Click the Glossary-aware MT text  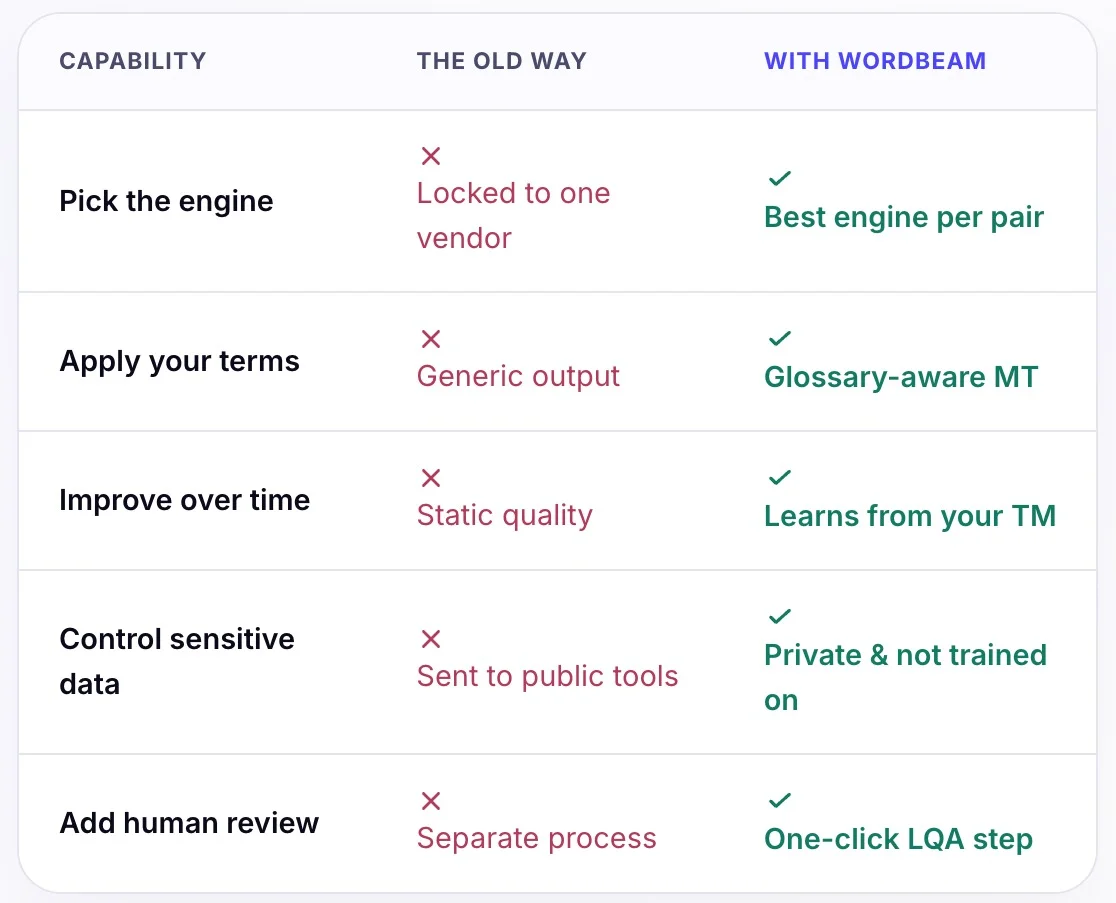click(x=901, y=377)
